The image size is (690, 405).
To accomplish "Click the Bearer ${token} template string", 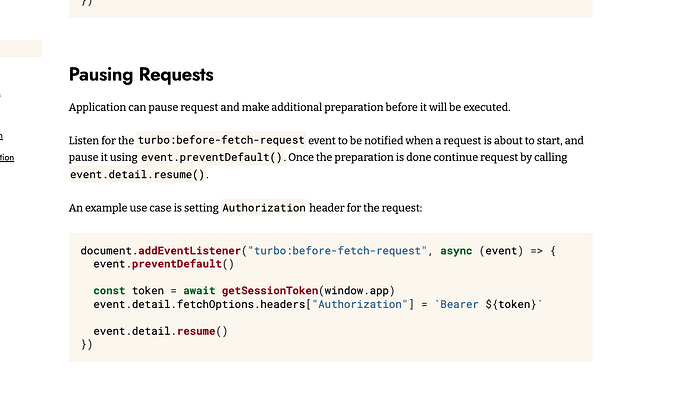I will pos(480,304).
